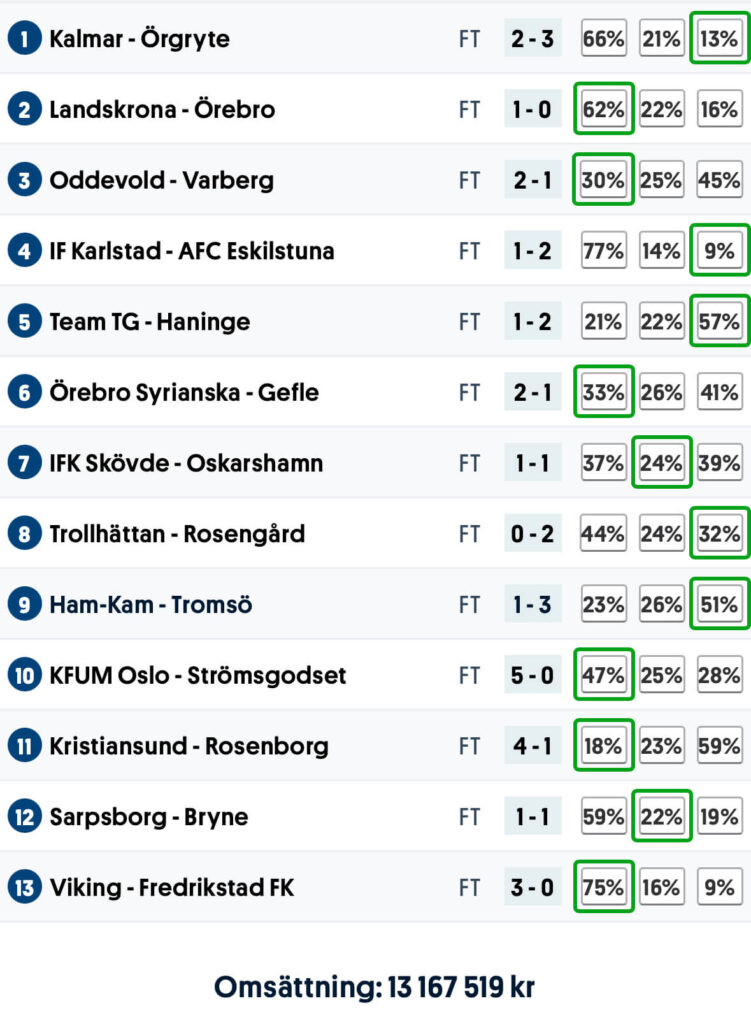
Task: Select the highlighted 24% draw for IFK Skövde
Action: pyautogui.click(x=661, y=463)
